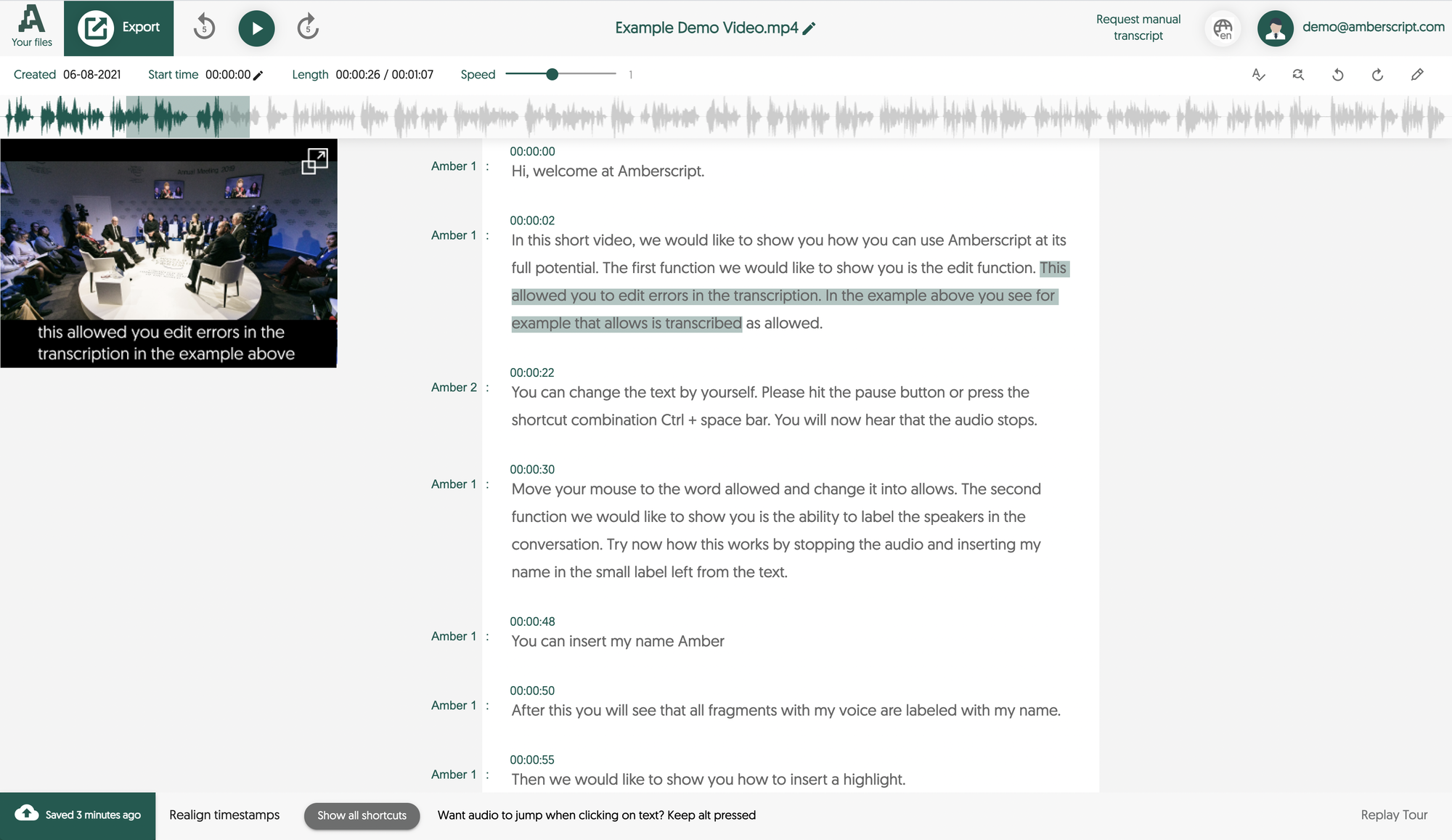
Task: Show all shortcuts button
Action: (363, 815)
